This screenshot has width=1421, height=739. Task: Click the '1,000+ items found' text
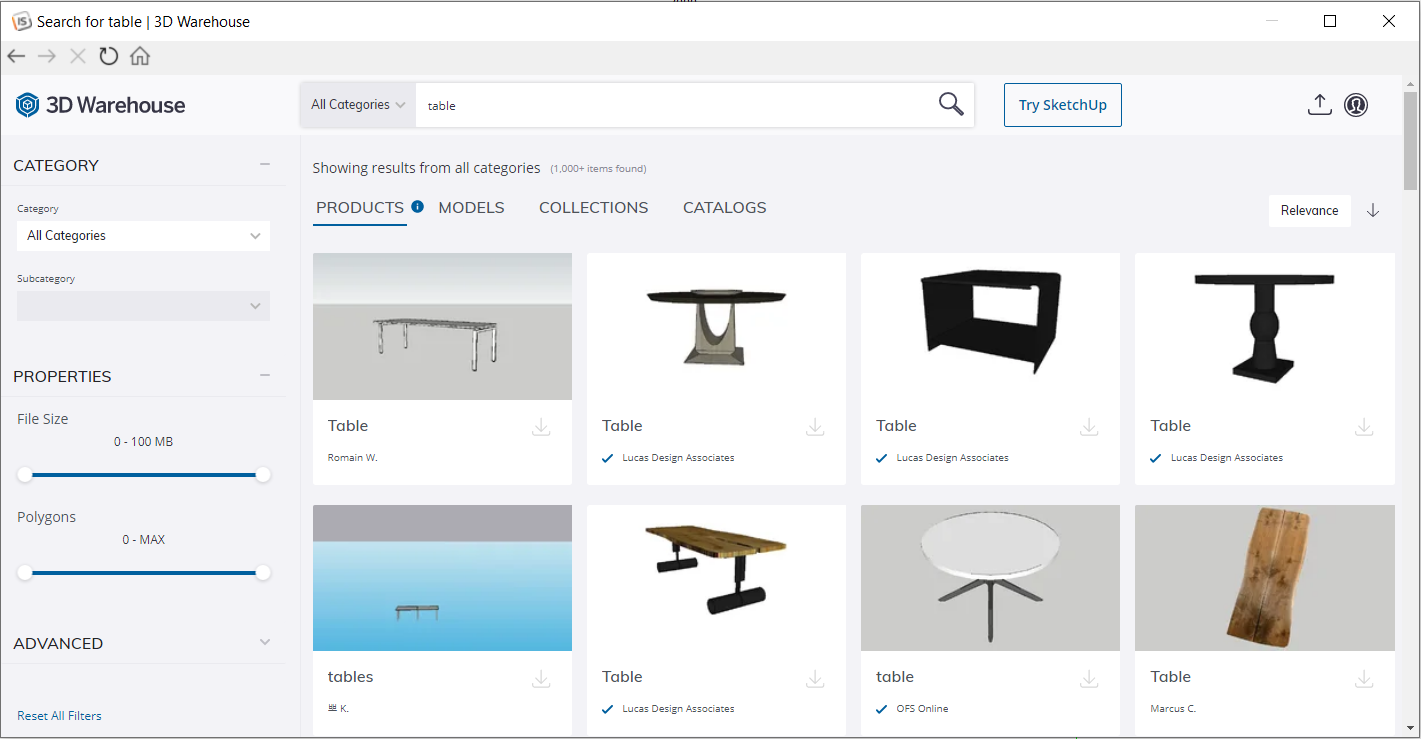(x=598, y=169)
